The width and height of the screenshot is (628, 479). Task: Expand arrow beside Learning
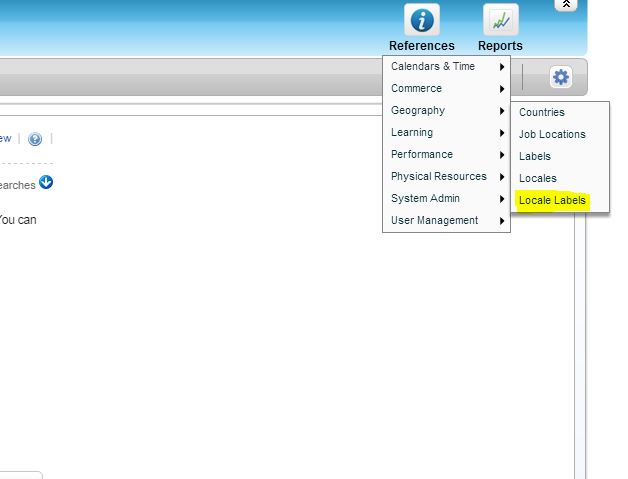click(502, 133)
